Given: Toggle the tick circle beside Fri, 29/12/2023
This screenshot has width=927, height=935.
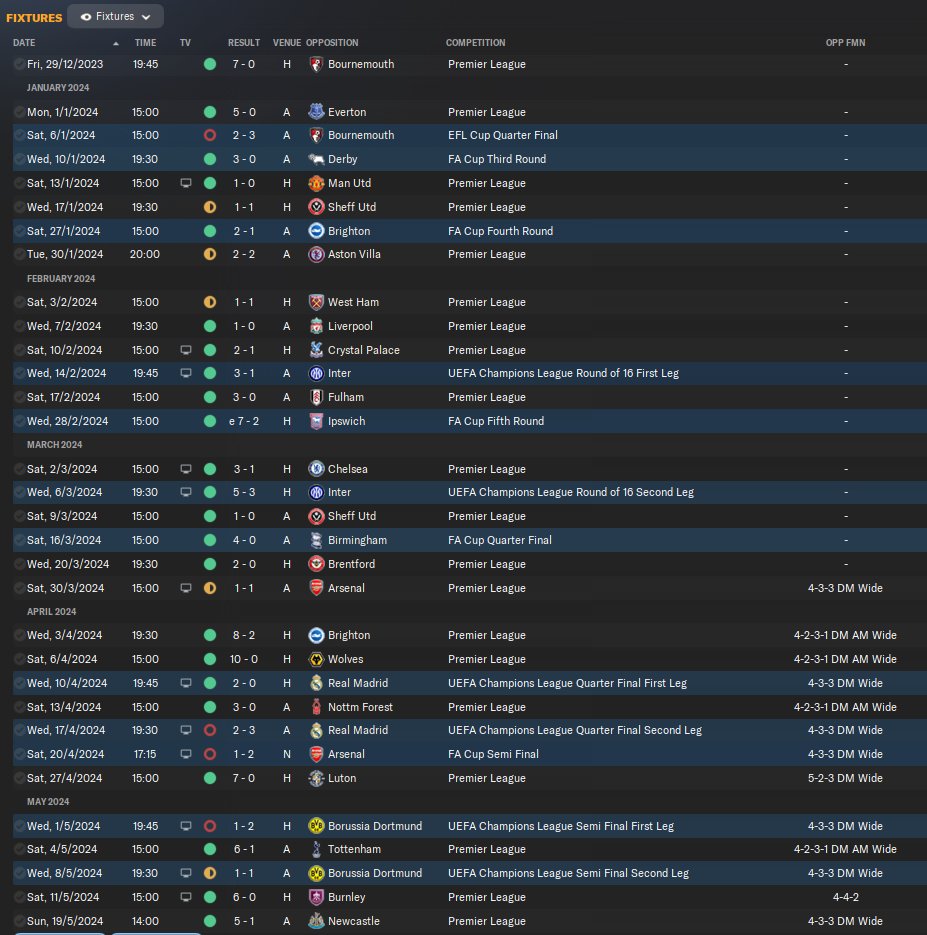Looking at the screenshot, I should tap(19, 64).
